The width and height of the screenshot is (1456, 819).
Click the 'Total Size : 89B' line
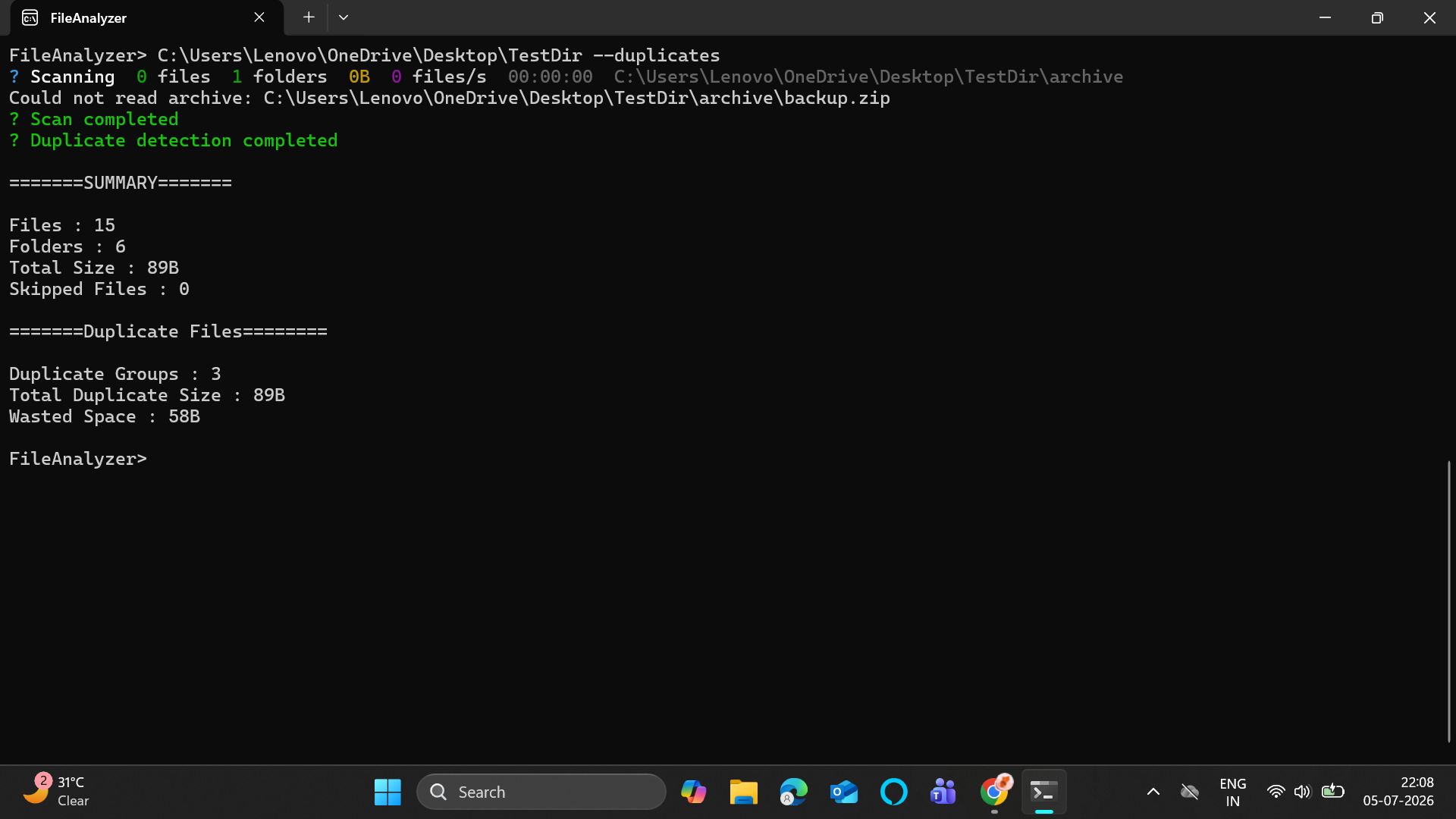(94, 268)
